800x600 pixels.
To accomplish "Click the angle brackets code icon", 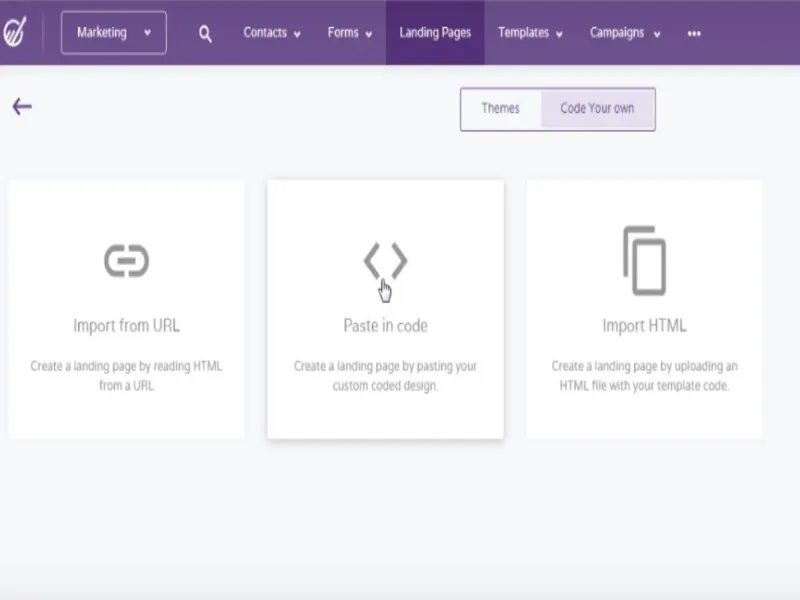I will 385,261.
